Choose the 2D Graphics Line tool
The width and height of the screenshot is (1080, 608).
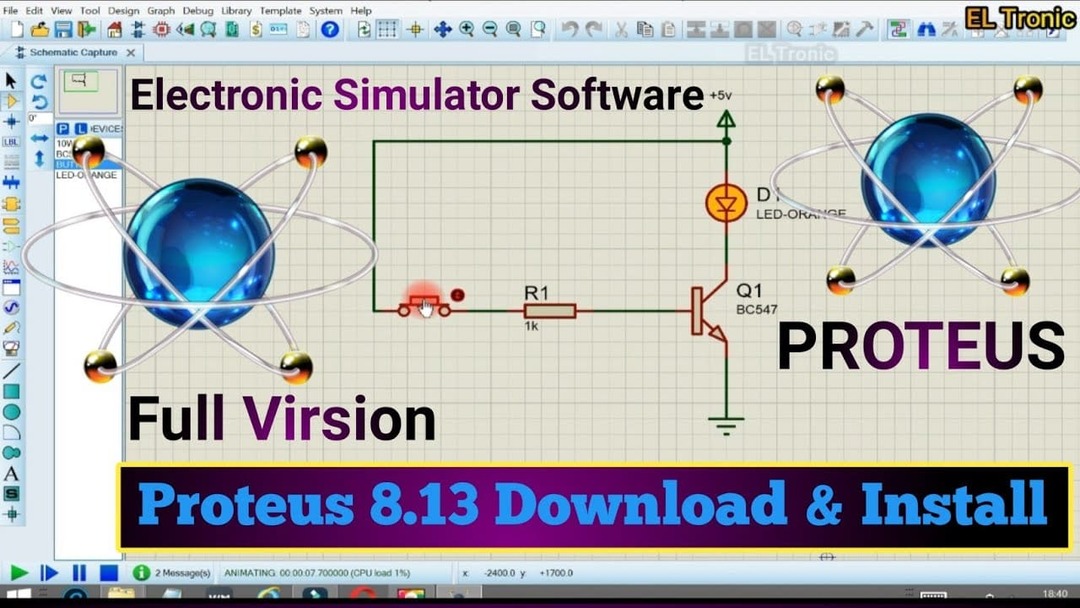11,371
